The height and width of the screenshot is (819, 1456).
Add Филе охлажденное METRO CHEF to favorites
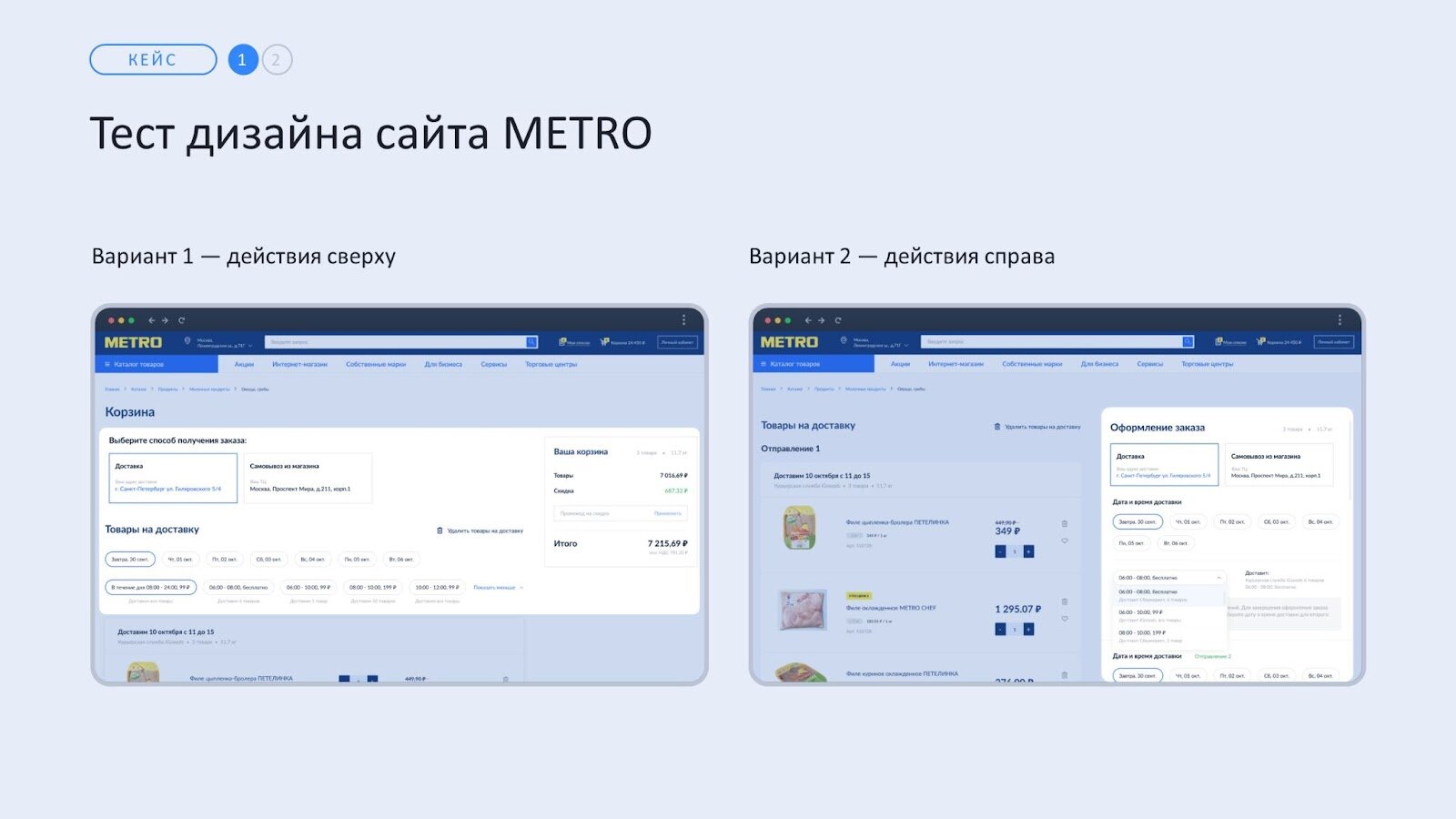(x=1065, y=619)
